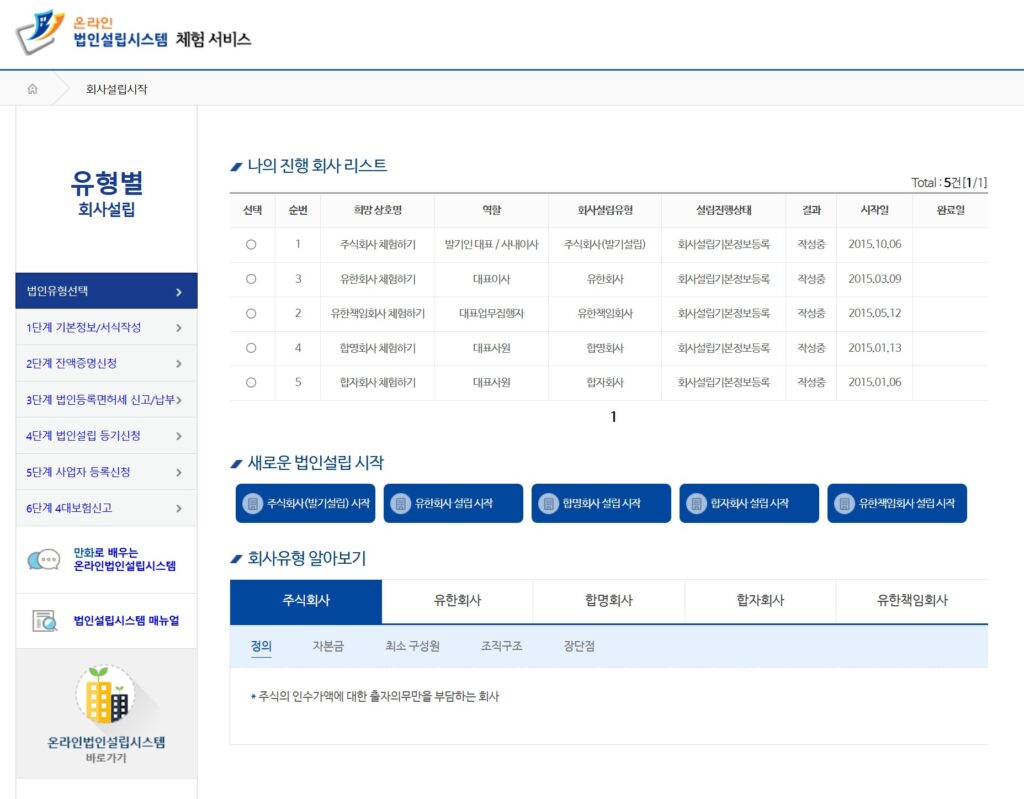Expand chevron for 2단계 잔액증명신청
1024x799 pixels.
(179, 364)
